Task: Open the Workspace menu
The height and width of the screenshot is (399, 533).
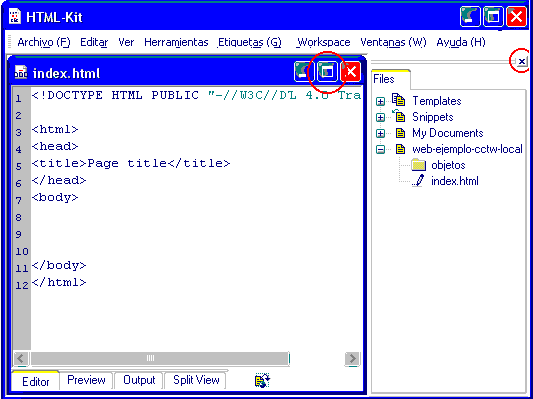Action: point(323,42)
